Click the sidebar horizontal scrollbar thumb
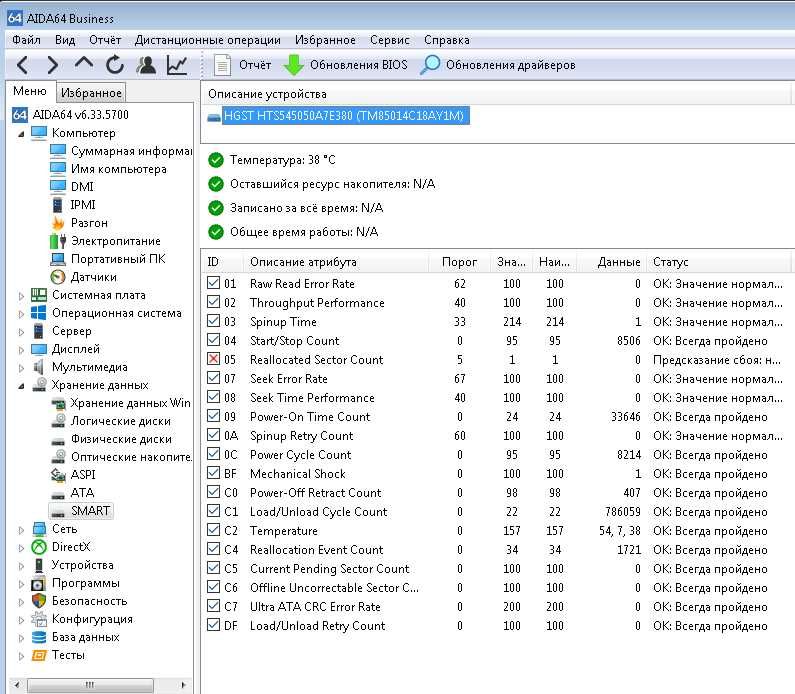 click(90, 685)
